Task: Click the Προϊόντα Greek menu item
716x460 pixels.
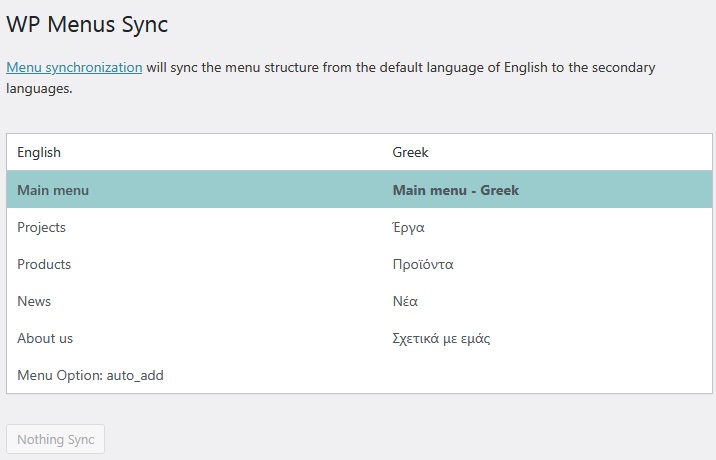Action: click(423, 264)
